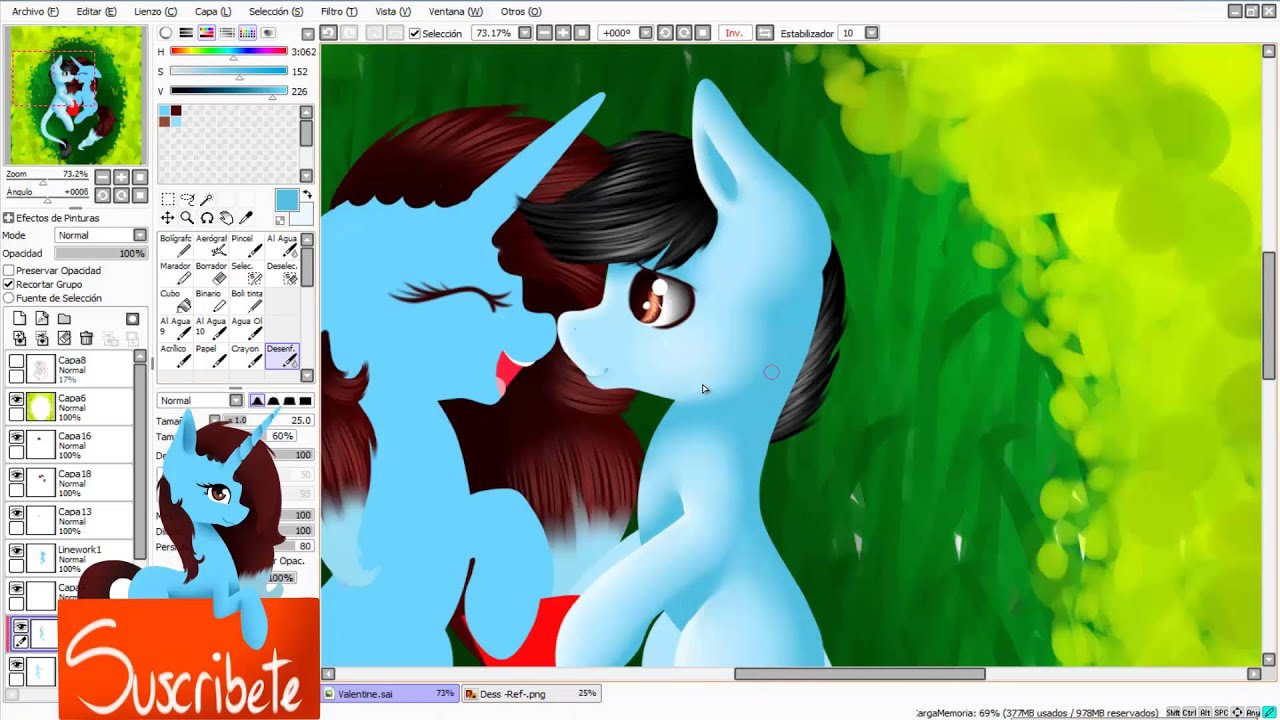Click the Hue slider bar
This screenshot has height=720, width=1280.
pos(228,51)
